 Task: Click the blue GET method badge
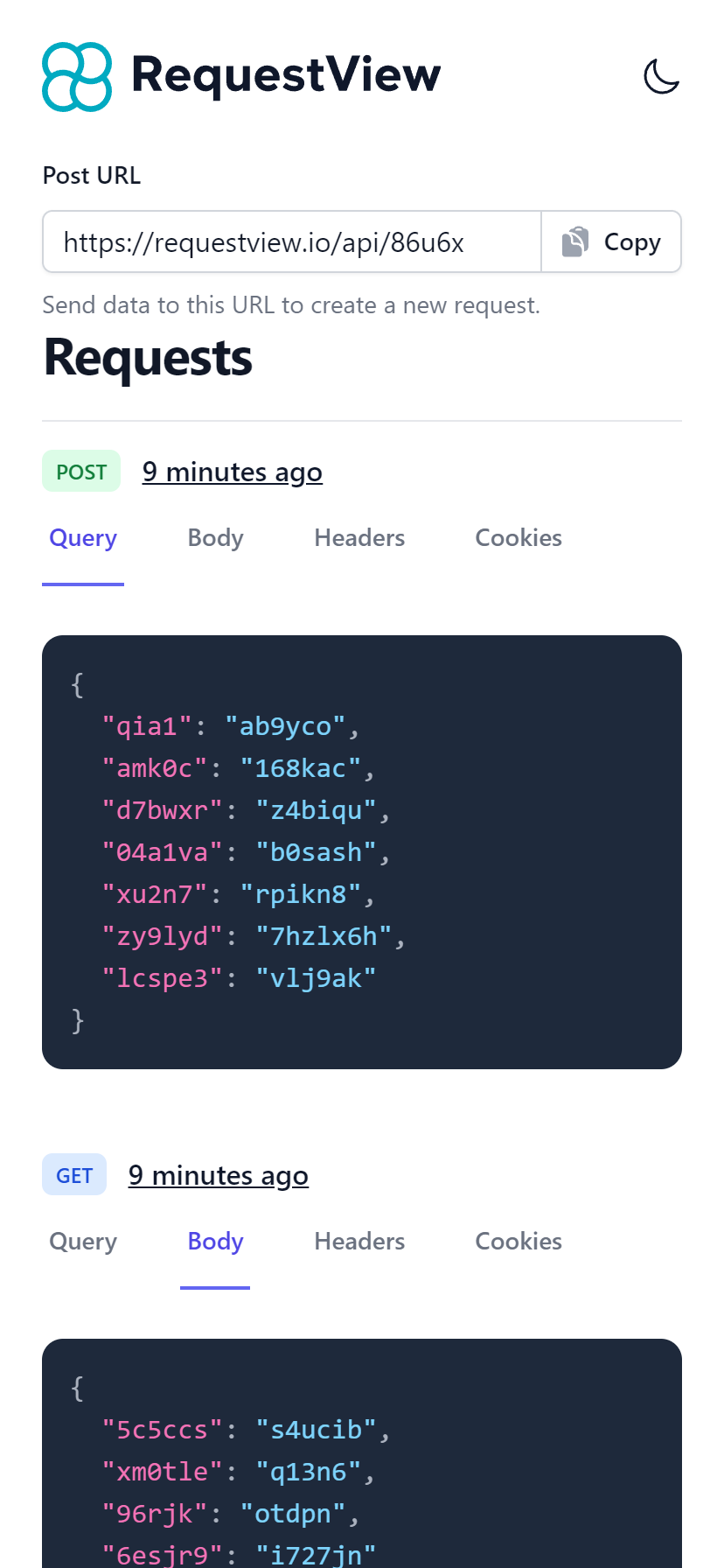(x=74, y=1175)
